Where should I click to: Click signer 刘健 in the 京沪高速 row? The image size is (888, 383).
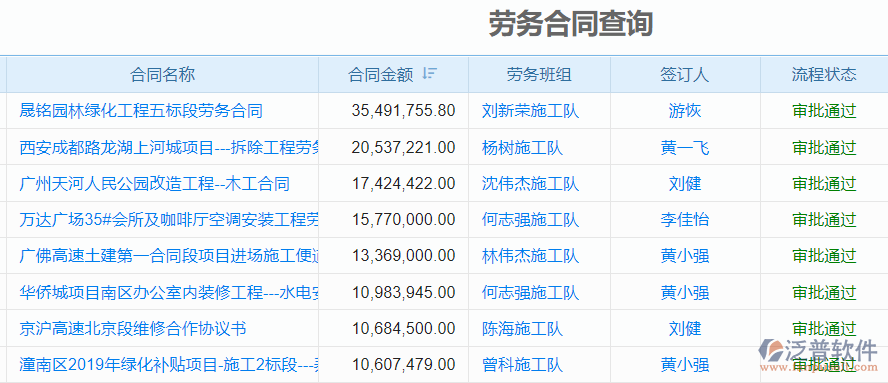pyautogui.click(x=685, y=329)
